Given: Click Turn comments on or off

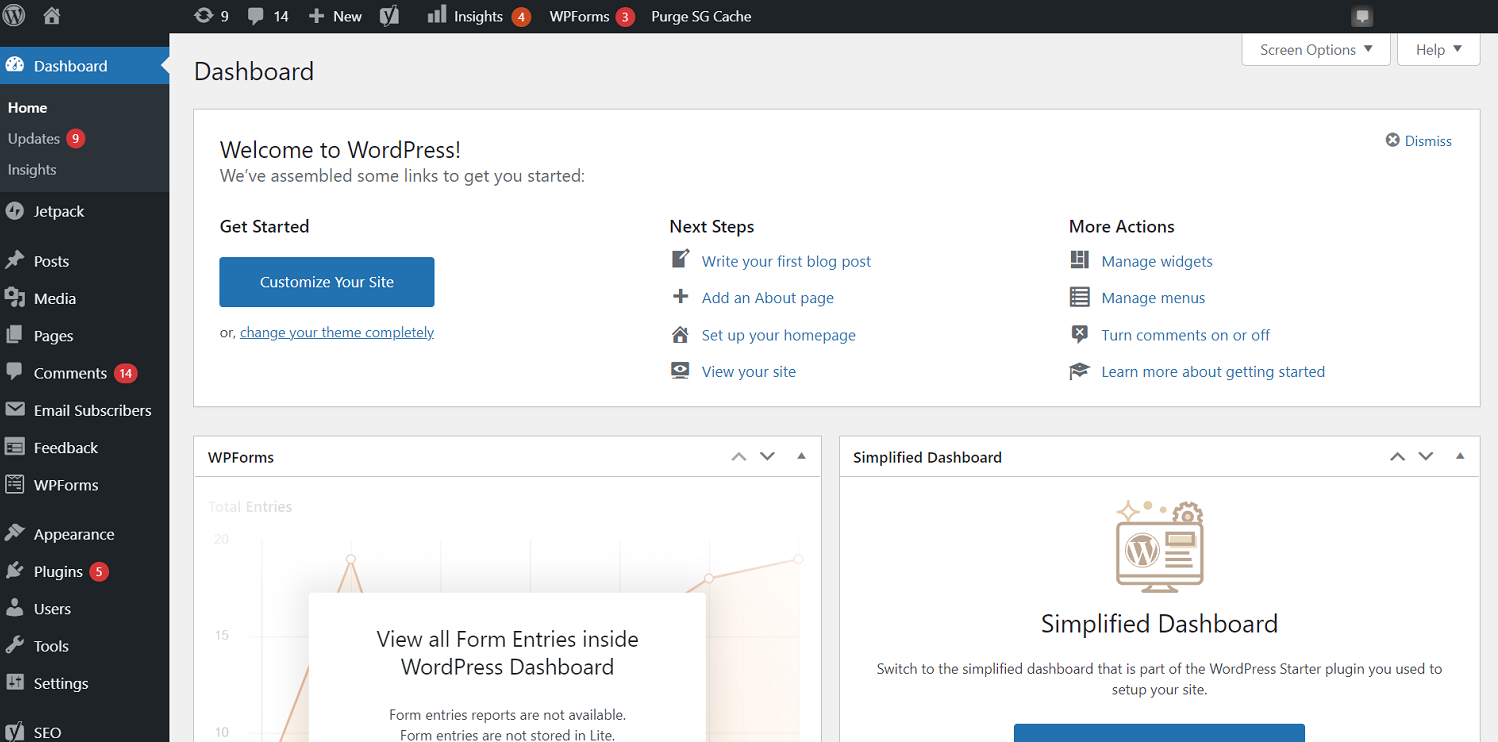Looking at the screenshot, I should 1186,335.
